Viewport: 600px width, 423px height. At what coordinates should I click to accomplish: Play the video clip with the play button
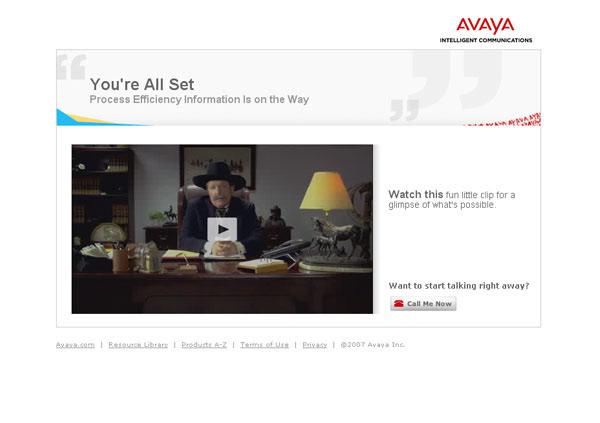click(222, 229)
